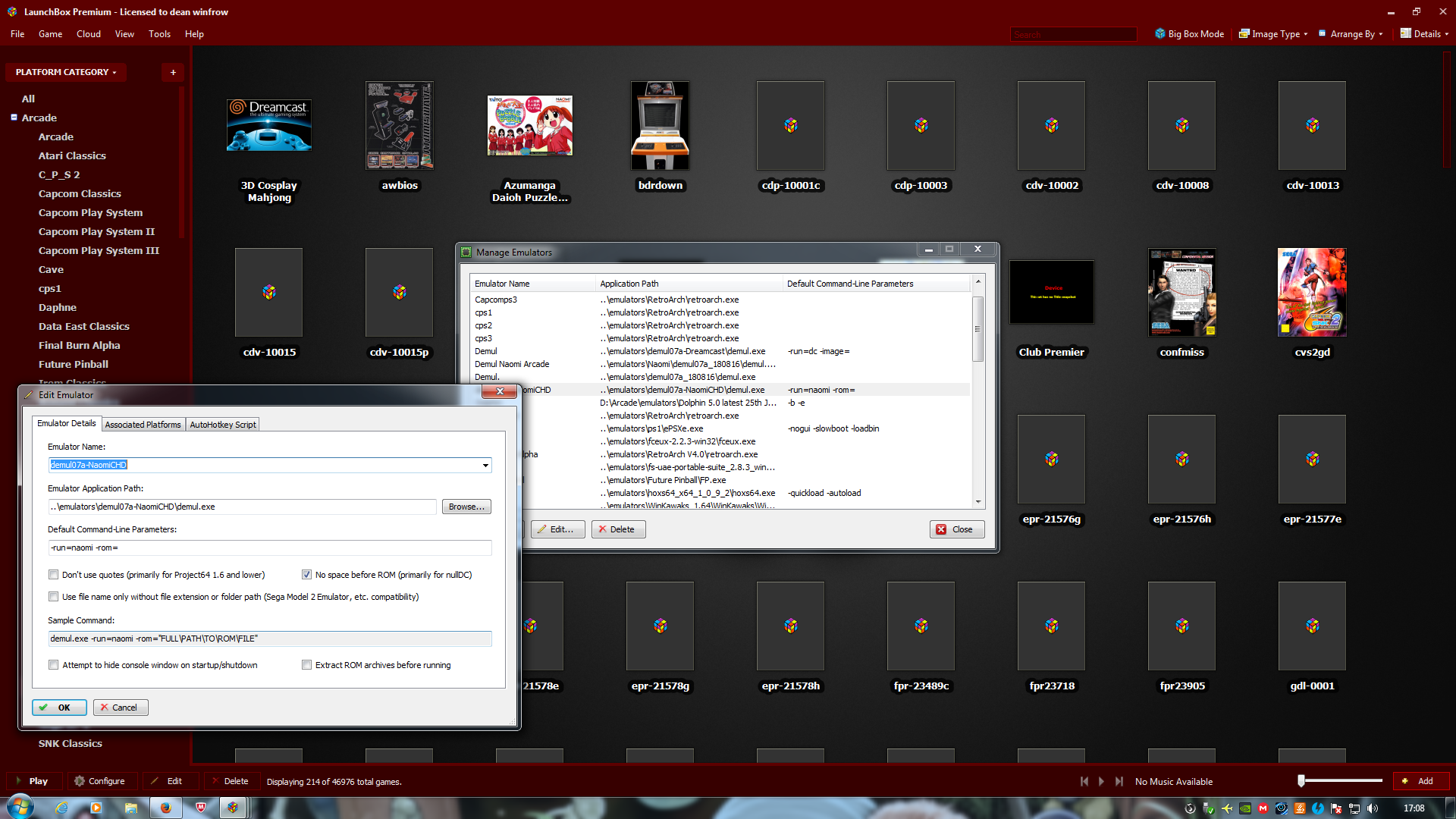The height and width of the screenshot is (819, 1456).
Task: Select the confmiss game cover
Action: (1182, 292)
